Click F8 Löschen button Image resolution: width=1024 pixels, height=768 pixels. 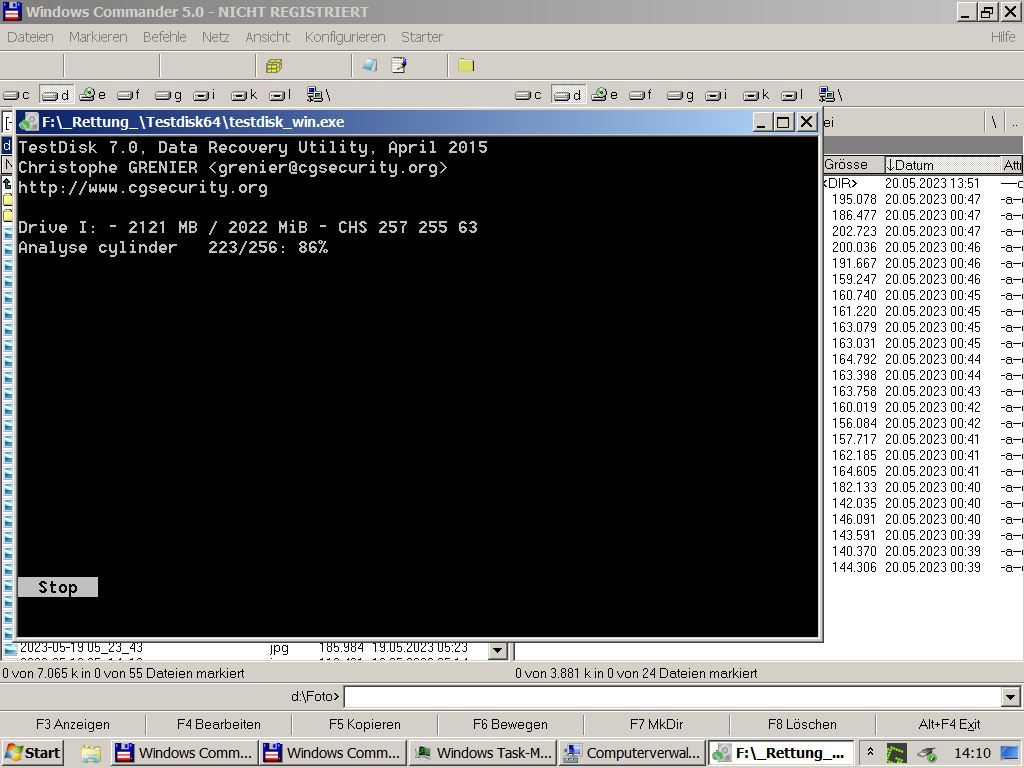pos(802,724)
